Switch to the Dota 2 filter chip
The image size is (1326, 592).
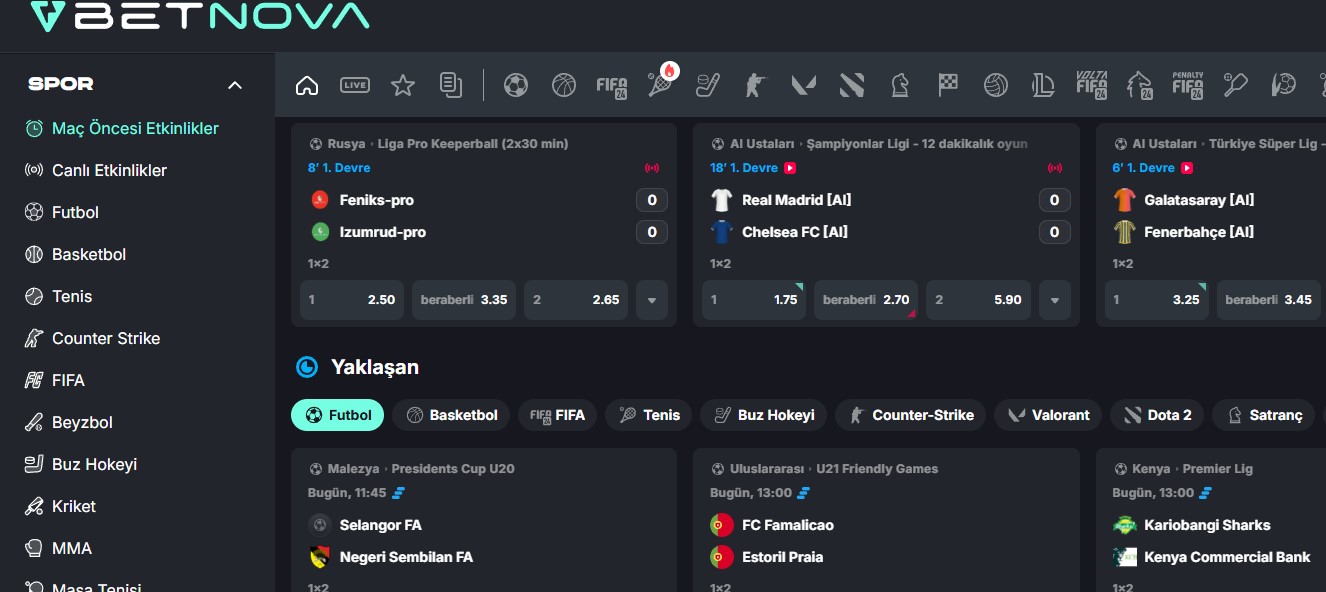[x=1156, y=415]
